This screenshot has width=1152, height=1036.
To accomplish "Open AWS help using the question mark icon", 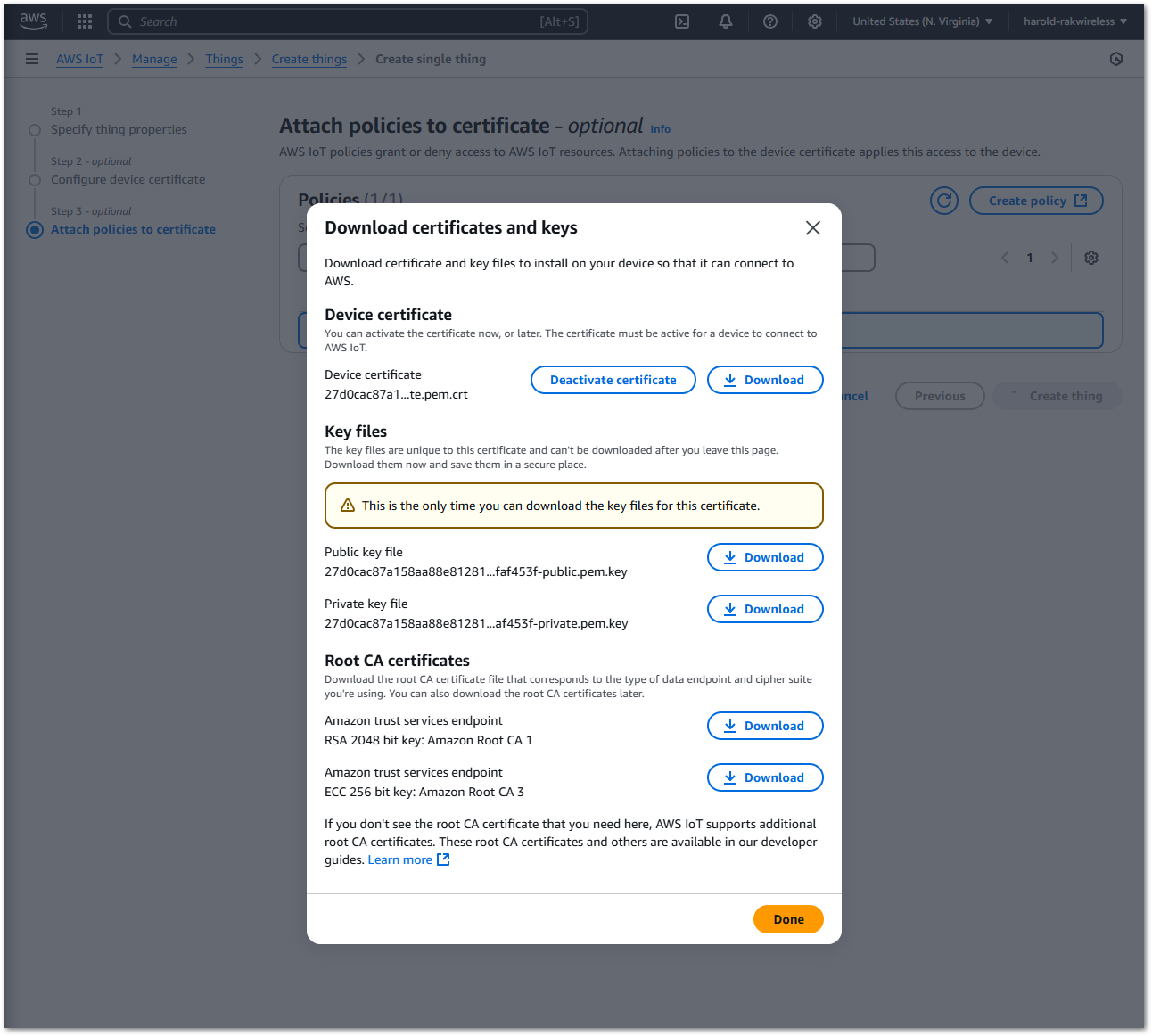I will pyautogui.click(x=770, y=21).
